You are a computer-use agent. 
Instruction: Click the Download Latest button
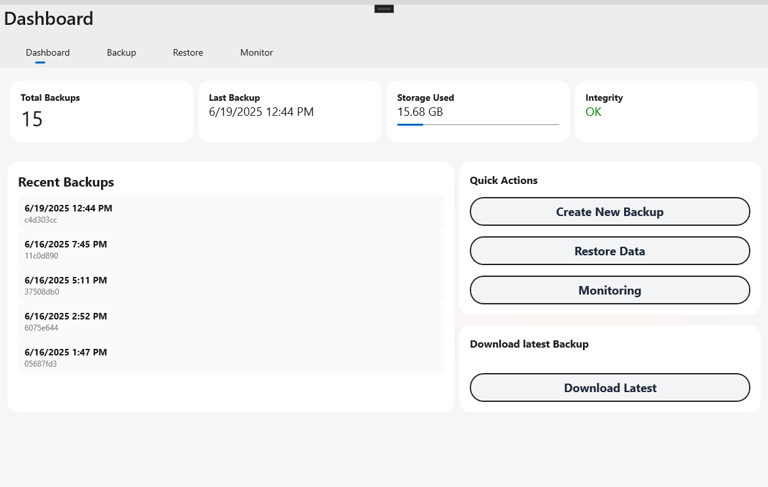[x=609, y=388]
